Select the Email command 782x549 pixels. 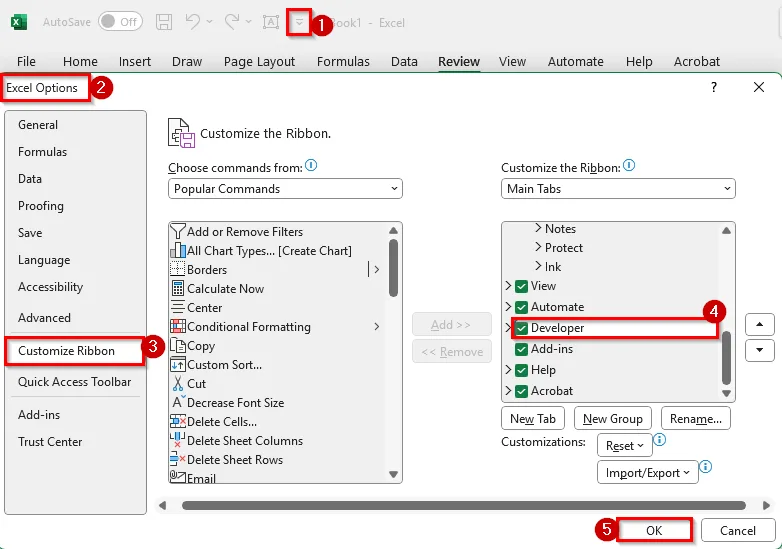278,477
